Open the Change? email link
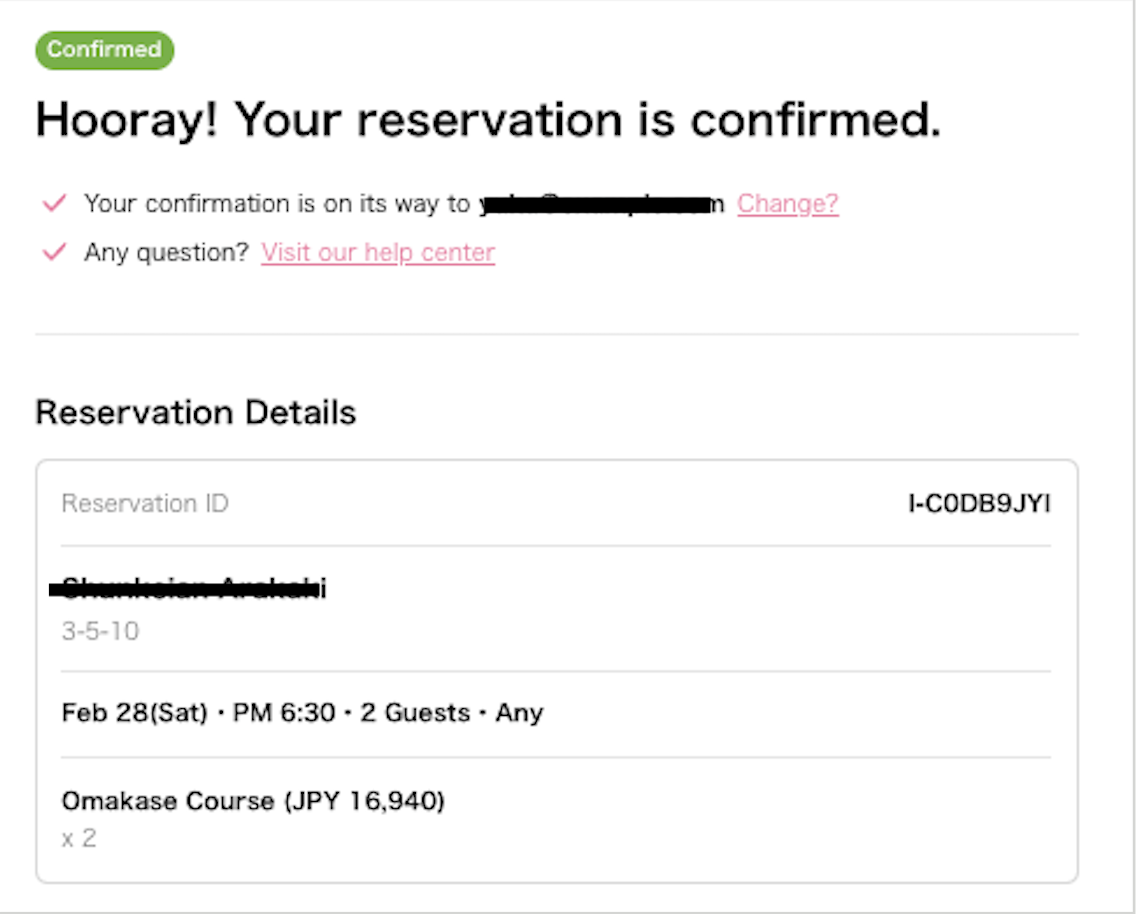Screen dimensions: 1136x914 (x=787, y=204)
